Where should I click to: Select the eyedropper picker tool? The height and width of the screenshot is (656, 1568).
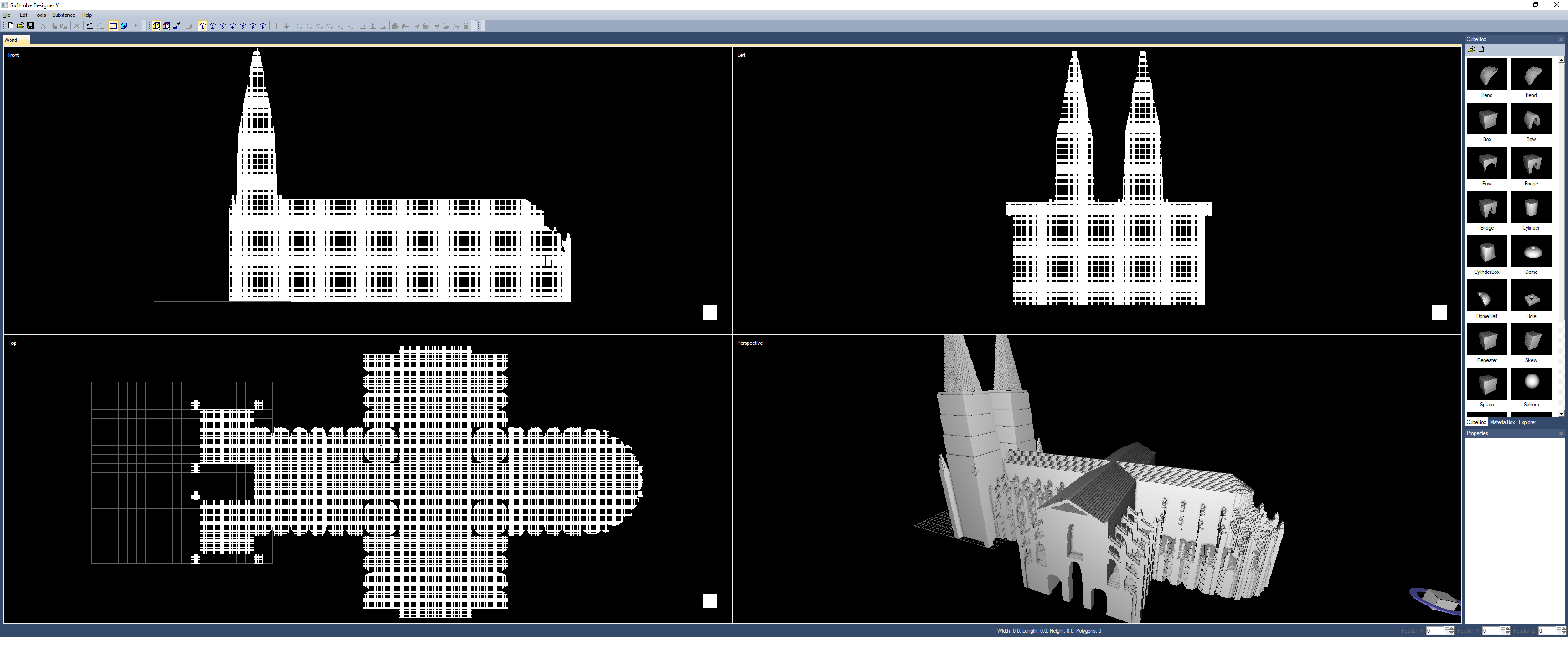coord(176,26)
